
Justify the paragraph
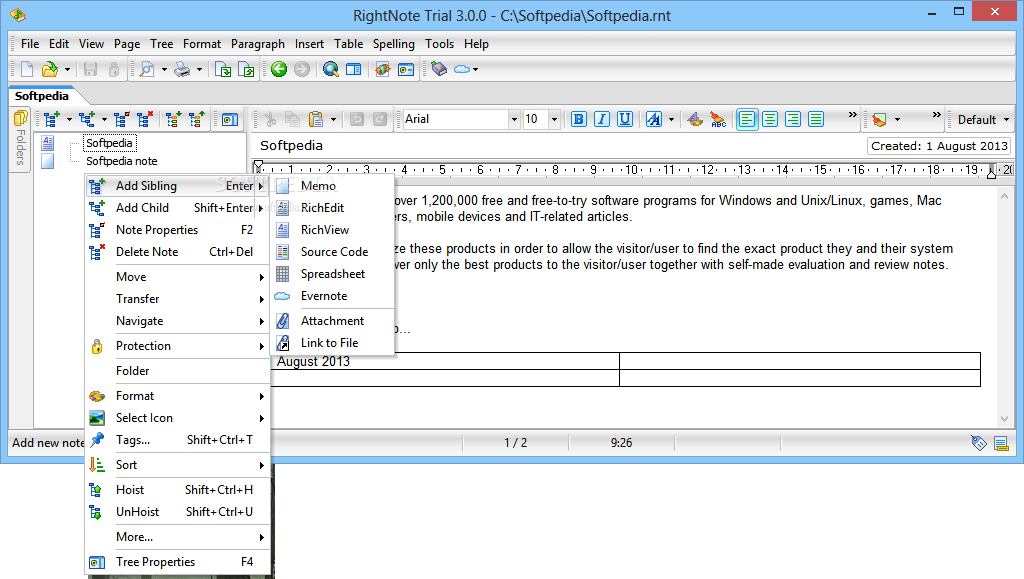tap(816, 119)
